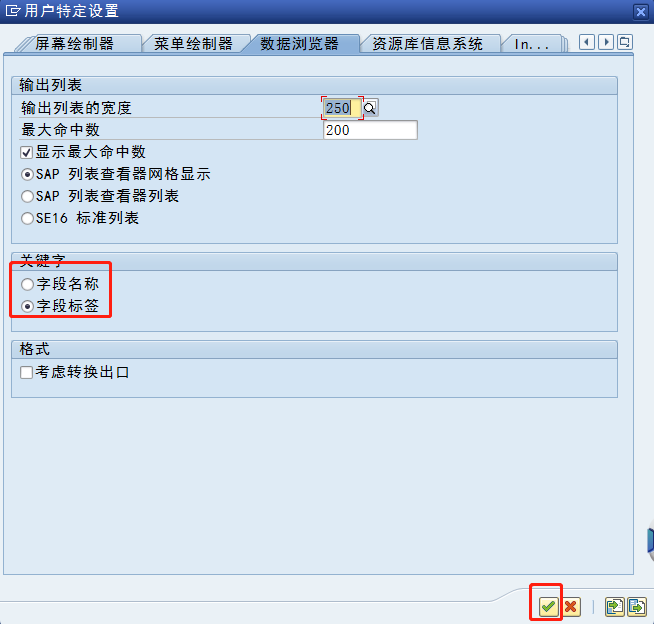654x624 pixels.
Task: Choose SE16 标准列表 option
Action: coord(27,219)
